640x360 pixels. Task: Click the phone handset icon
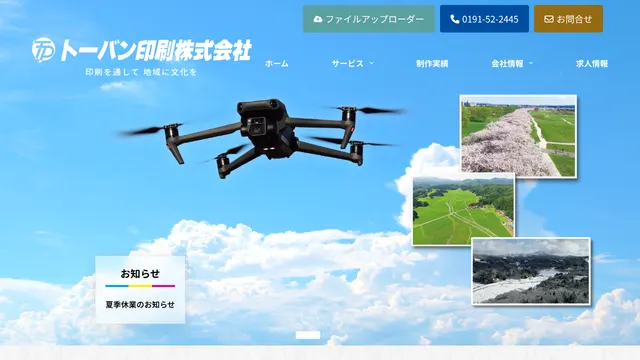455,19
